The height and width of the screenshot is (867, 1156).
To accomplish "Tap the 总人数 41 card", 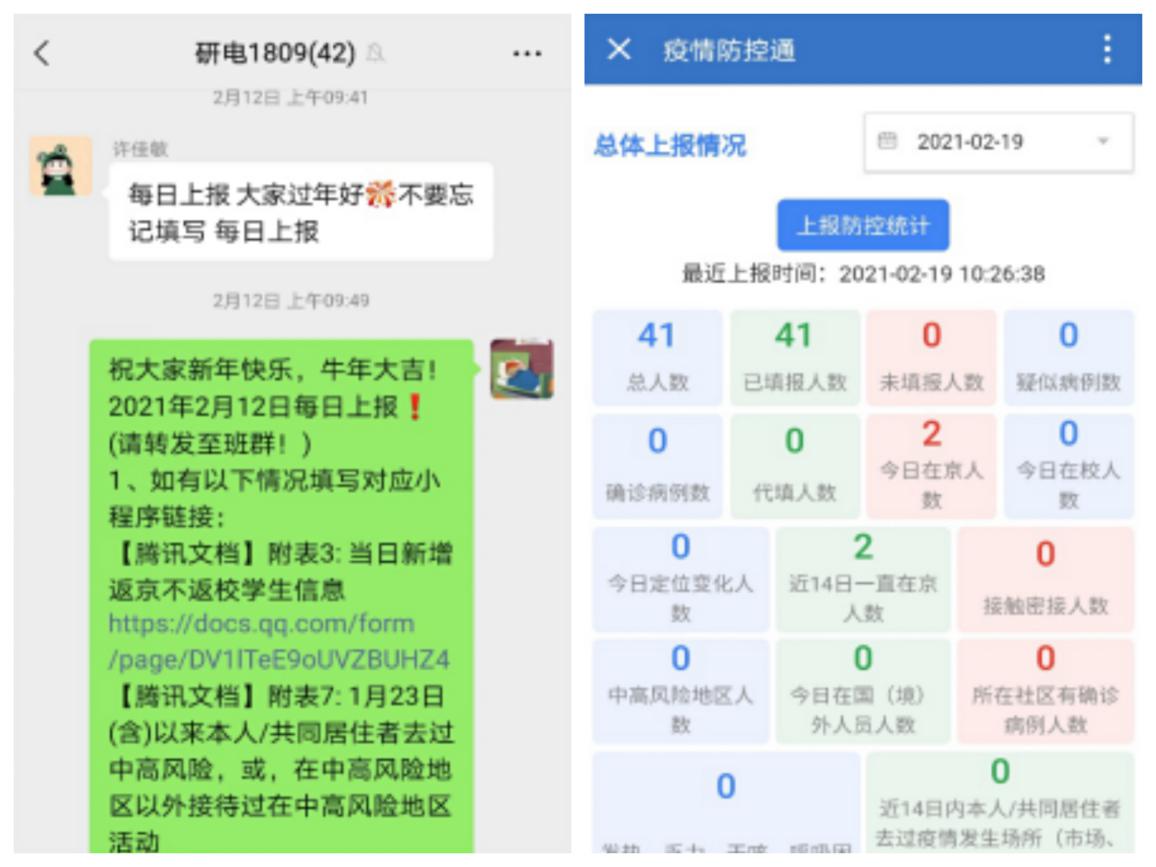I will tap(657, 357).
